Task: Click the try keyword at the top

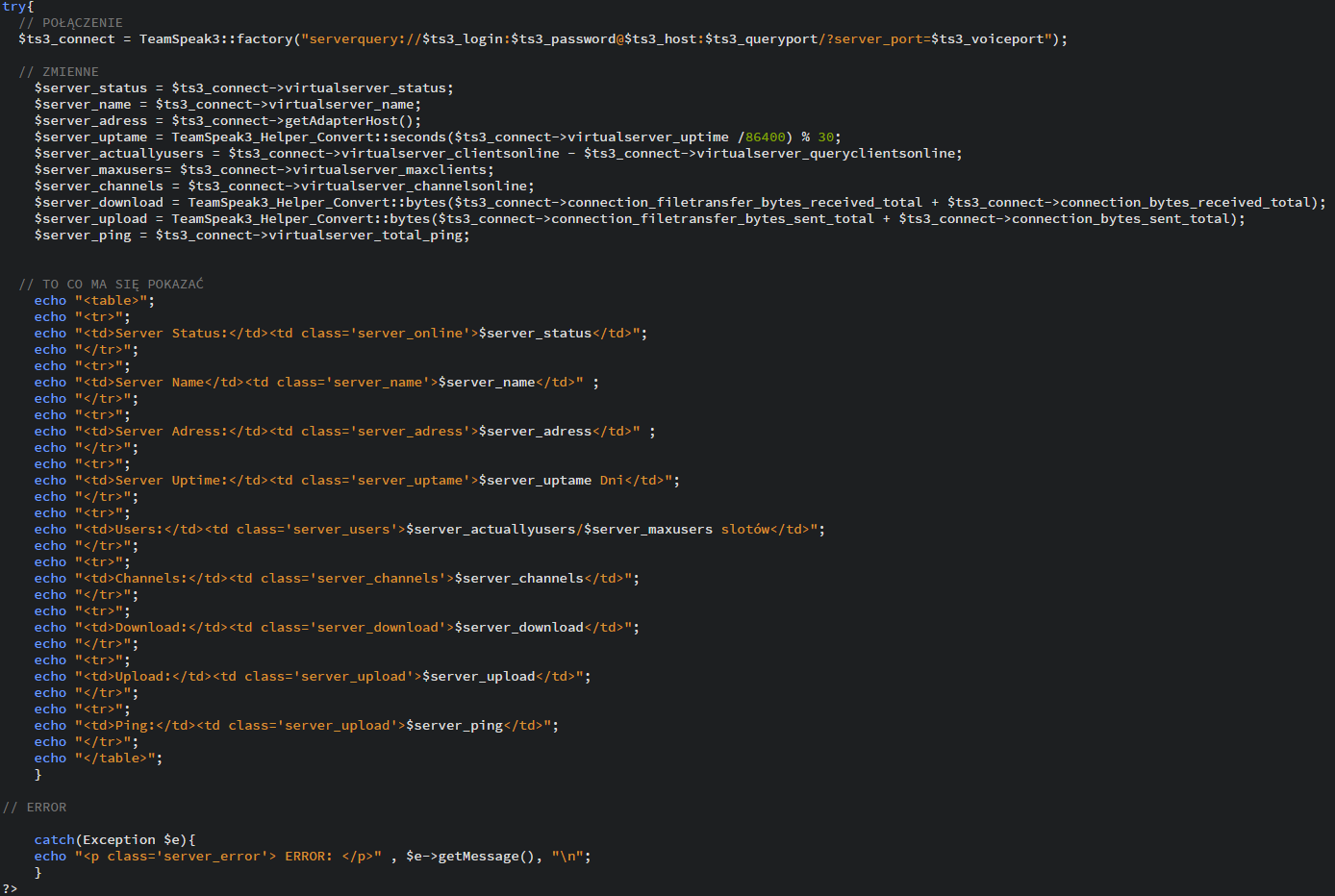Action: (x=14, y=7)
